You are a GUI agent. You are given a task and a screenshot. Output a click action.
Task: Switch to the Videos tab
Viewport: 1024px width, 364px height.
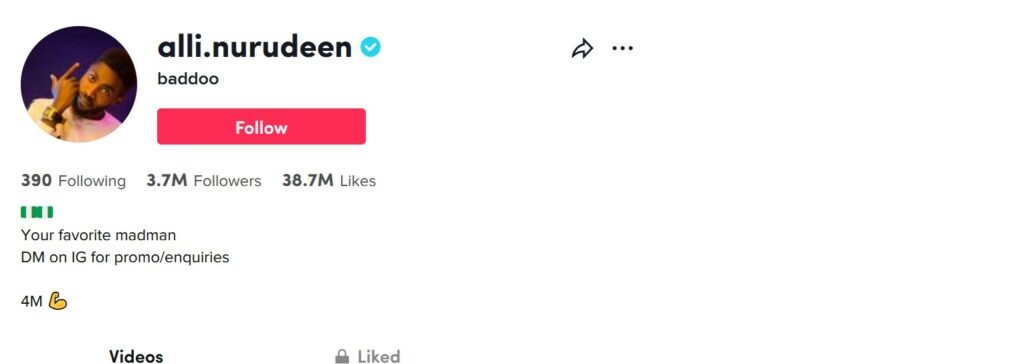[136, 356]
